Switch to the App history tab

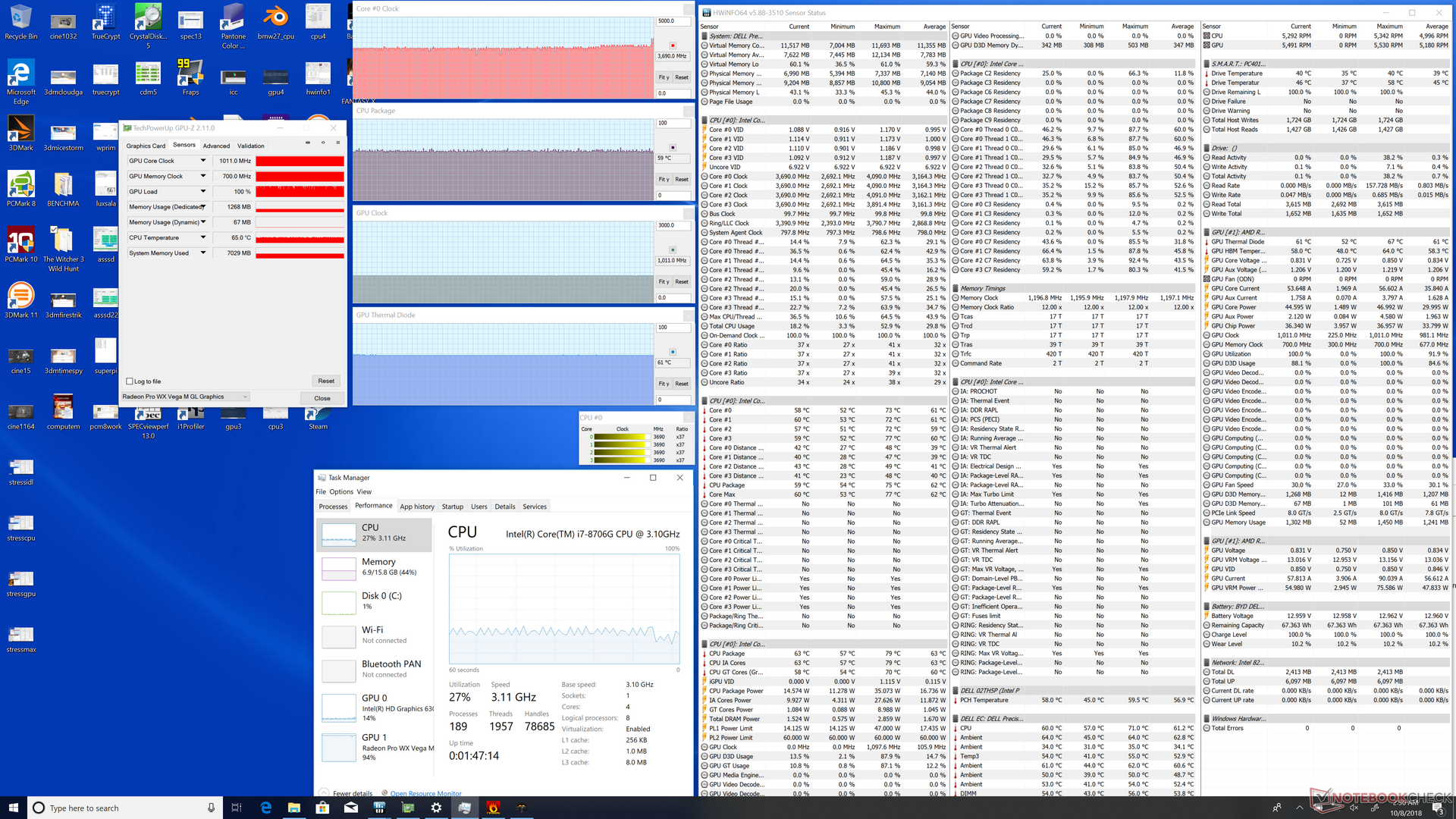coord(417,507)
